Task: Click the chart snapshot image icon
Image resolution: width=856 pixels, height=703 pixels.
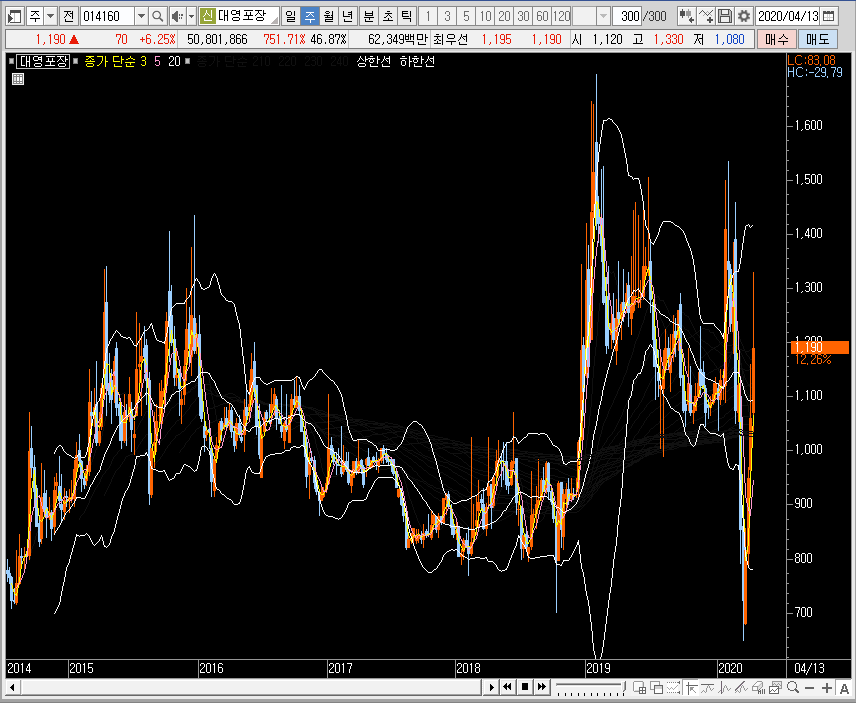Action: click(x=775, y=688)
